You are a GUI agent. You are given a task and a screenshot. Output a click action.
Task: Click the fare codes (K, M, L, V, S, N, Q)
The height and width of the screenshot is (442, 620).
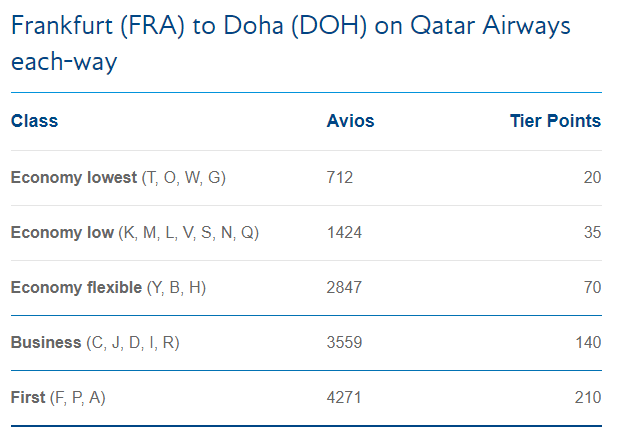tap(189, 233)
